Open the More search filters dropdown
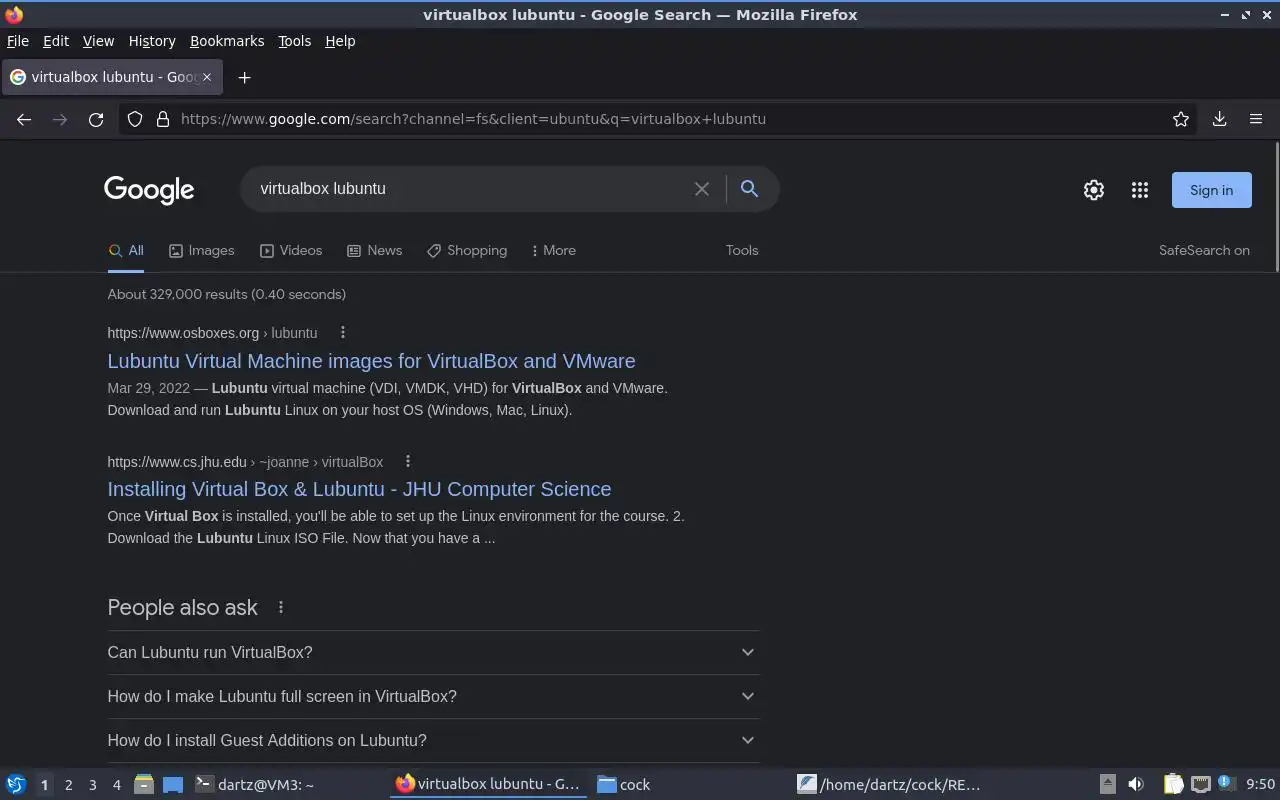The width and height of the screenshot is (1280, 800). (x=553, y=251)
